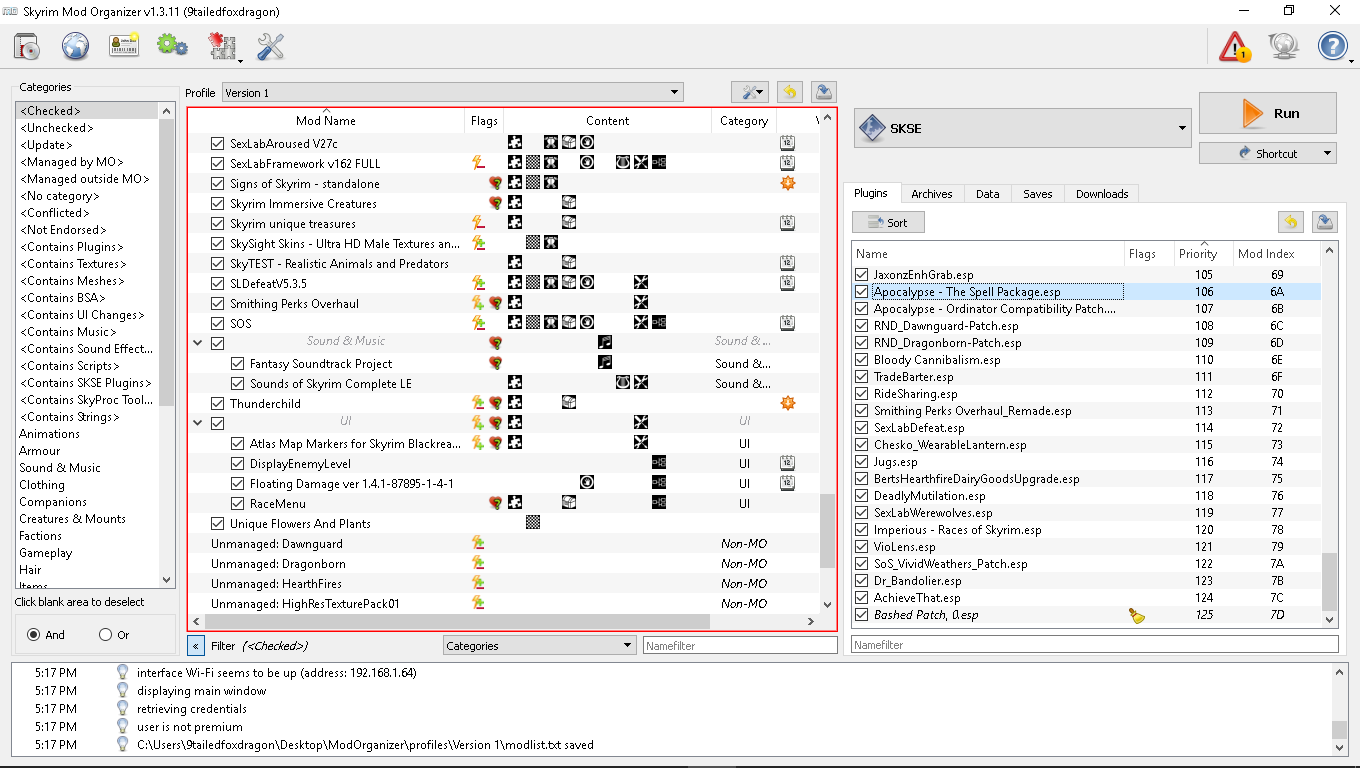
Task: Disable the Thunderchild mod checkbox
Action: [x=218, y=404]
